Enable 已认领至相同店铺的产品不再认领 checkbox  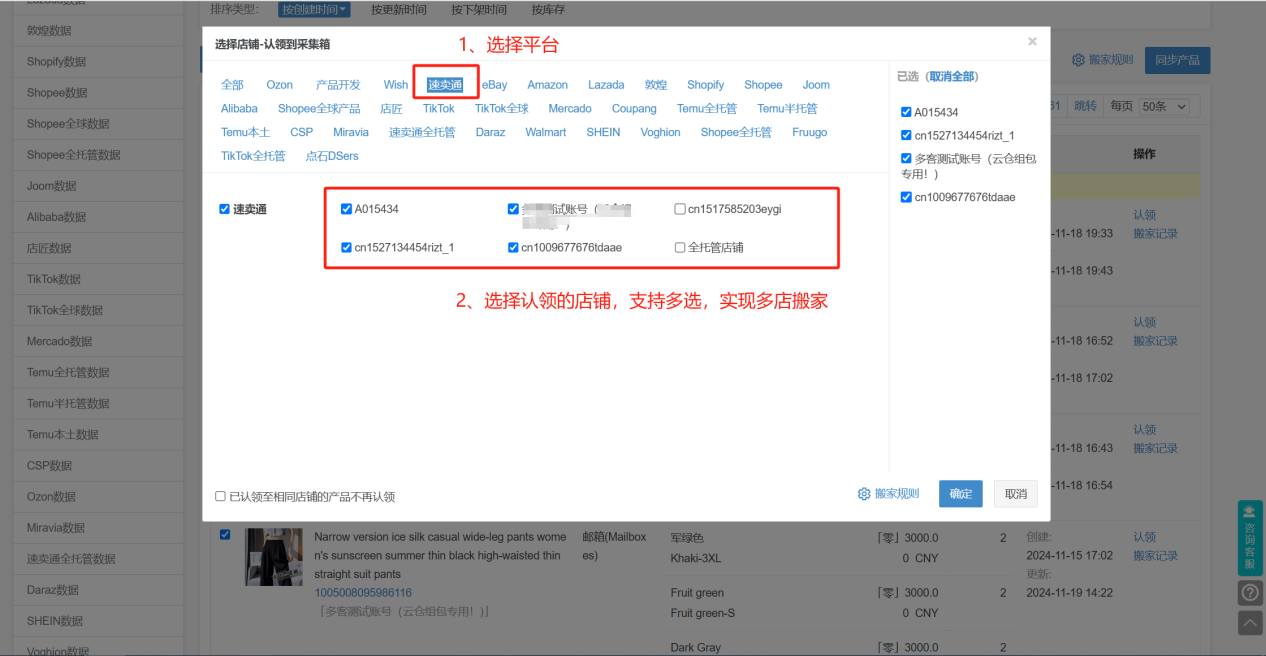[x=221, y=496]
